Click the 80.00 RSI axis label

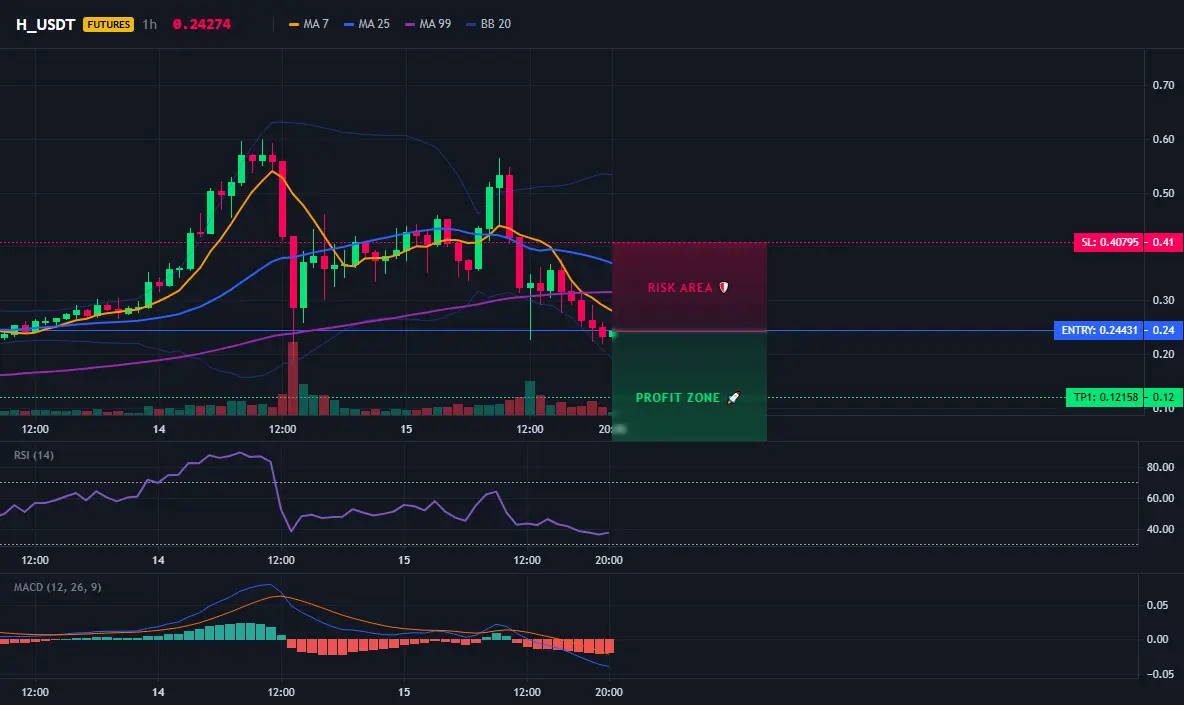point(1160,467)
